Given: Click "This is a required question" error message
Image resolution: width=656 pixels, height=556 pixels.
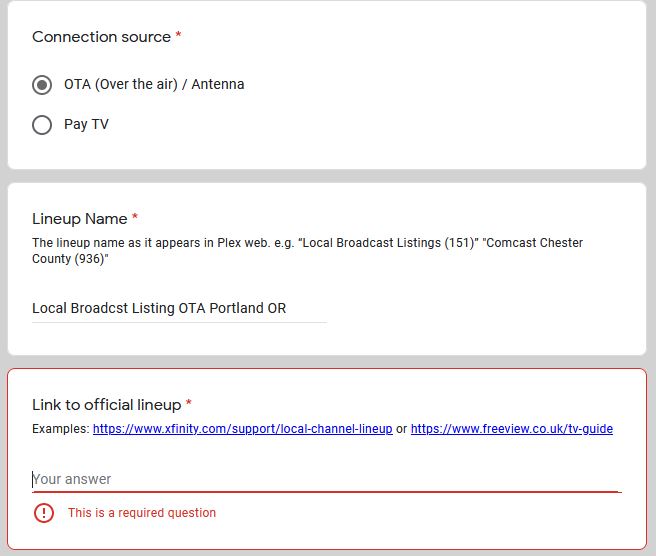Looking at the screenshot, I should tap(142, 513).
